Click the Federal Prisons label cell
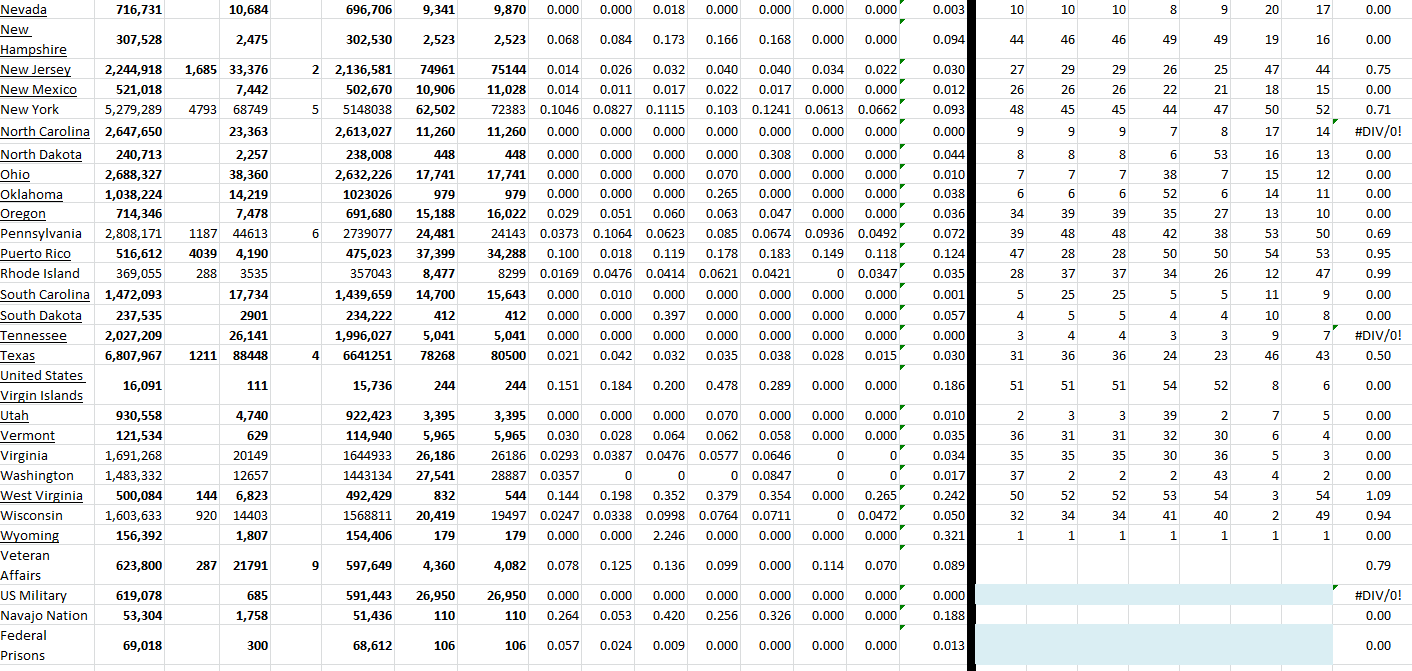 24,645
